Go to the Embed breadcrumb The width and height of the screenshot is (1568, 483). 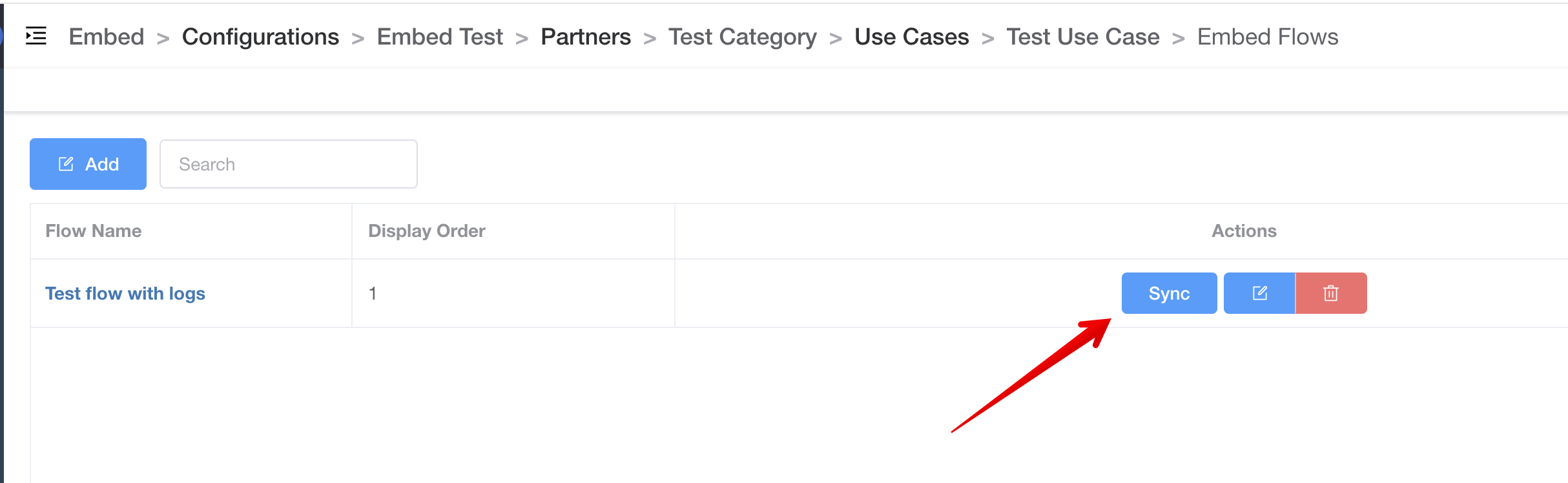107,37
